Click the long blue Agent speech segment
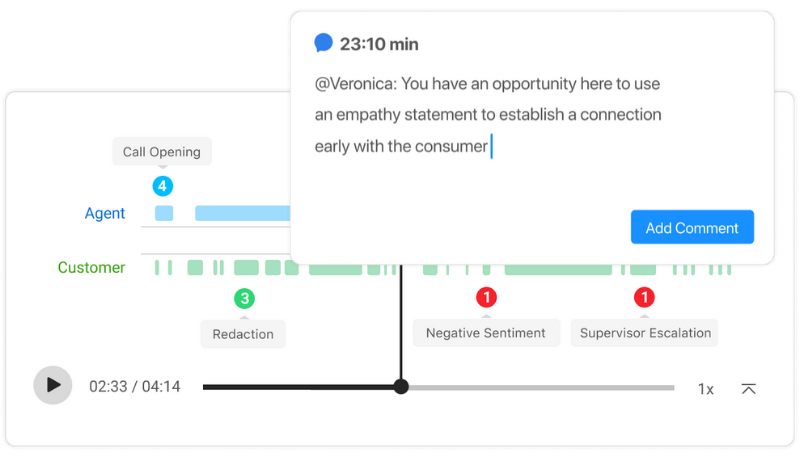The height and width of the screenshot is (462, 800). pyautogui.click(x=242, y=213)
